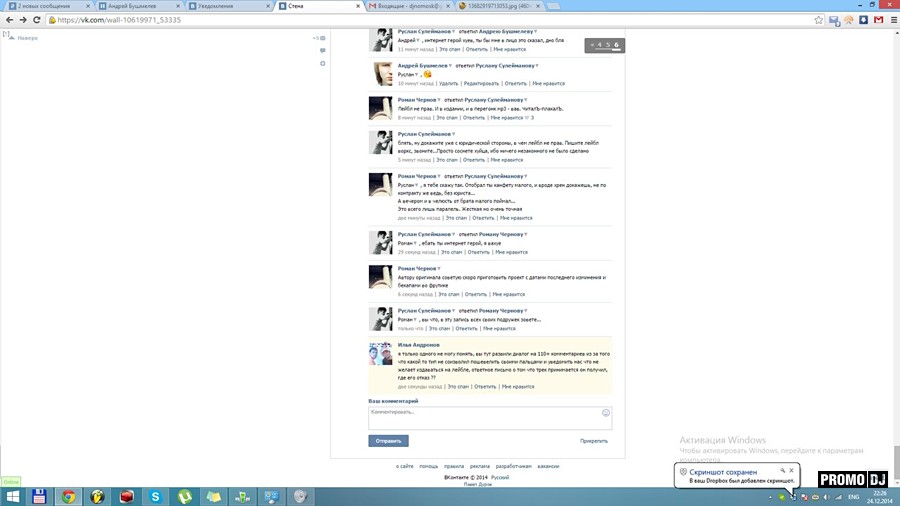Screen dimensions: 900x506
Task: Open uTorrent from the taskbar
Action: click(185, 496)
